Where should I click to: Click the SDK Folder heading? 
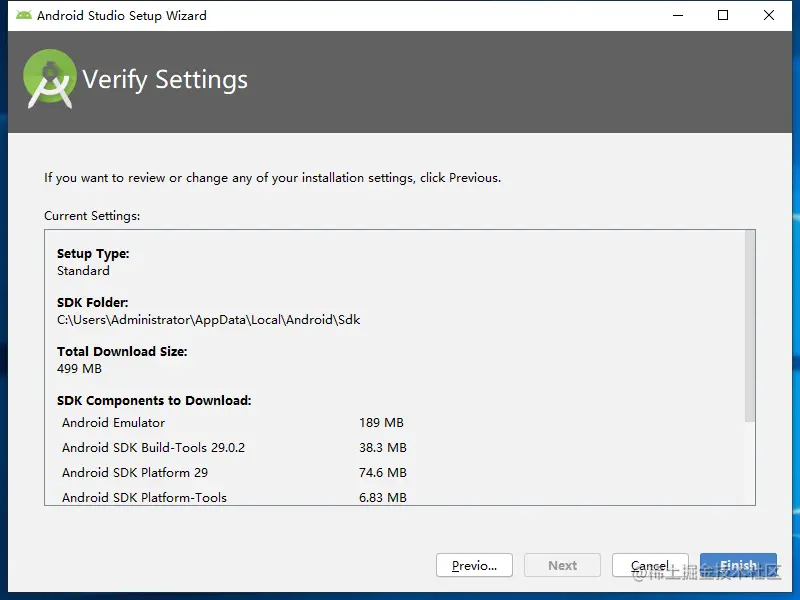(92, 303)
